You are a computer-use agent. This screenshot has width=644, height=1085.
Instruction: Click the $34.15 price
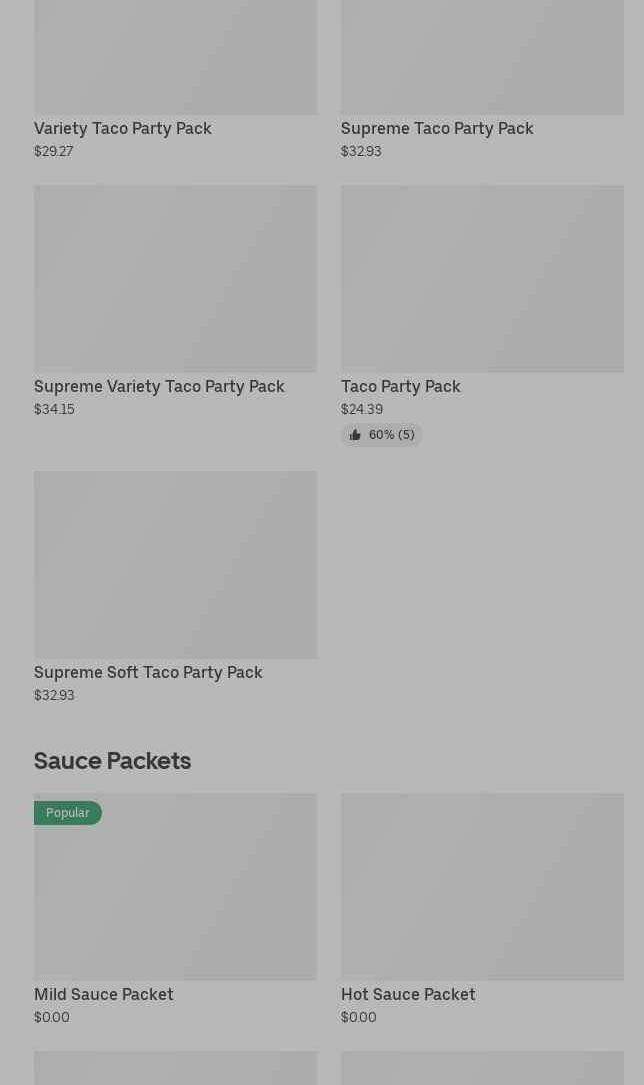[54, 409]
